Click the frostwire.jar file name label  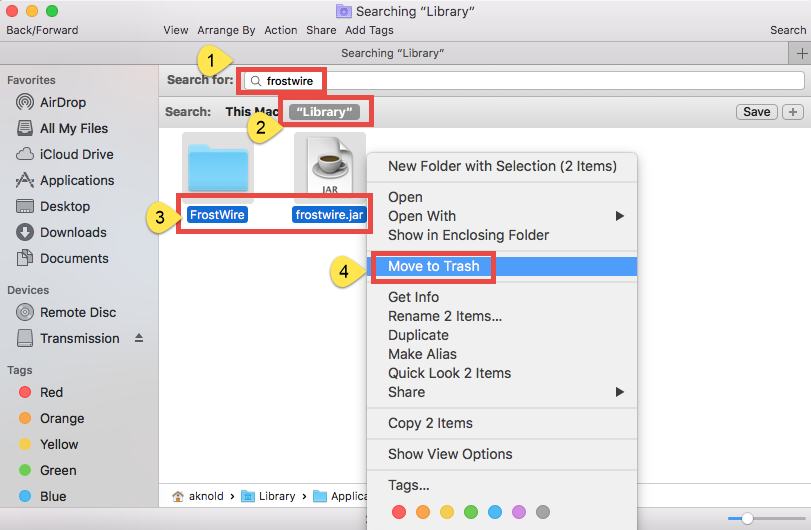[x=329, y=215]
